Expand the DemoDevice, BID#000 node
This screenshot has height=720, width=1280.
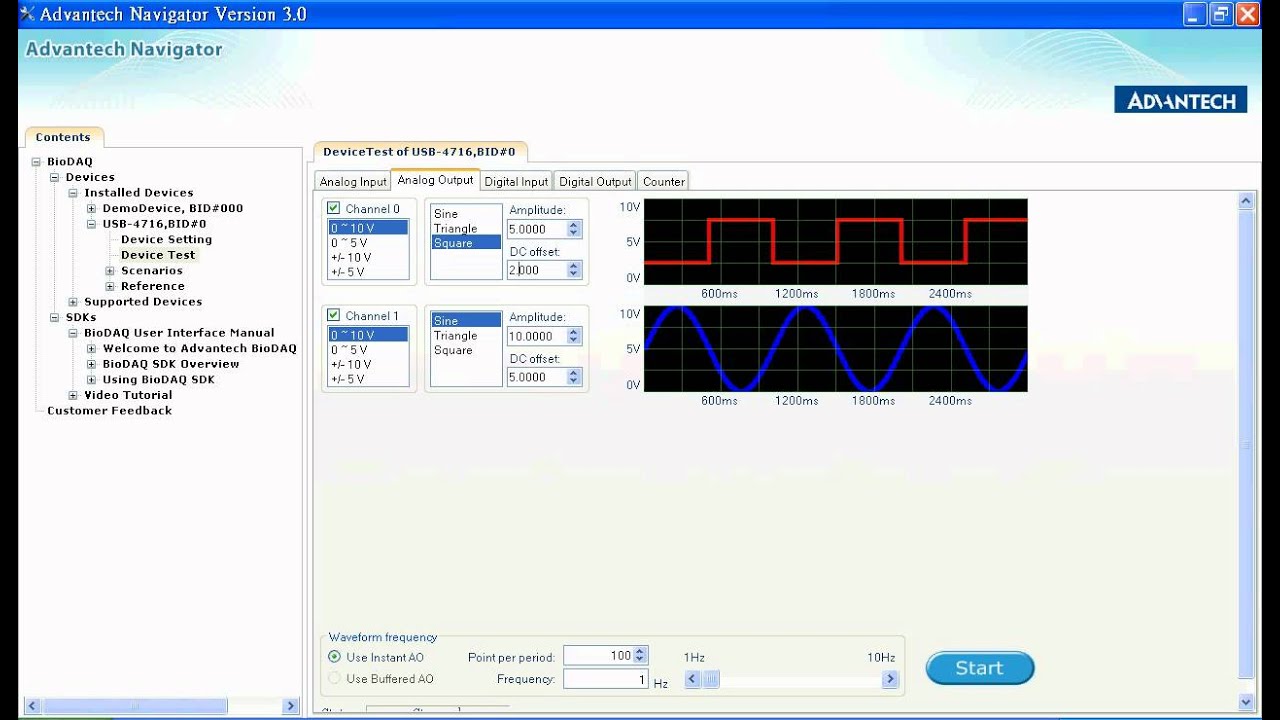[x=91, y=209]
